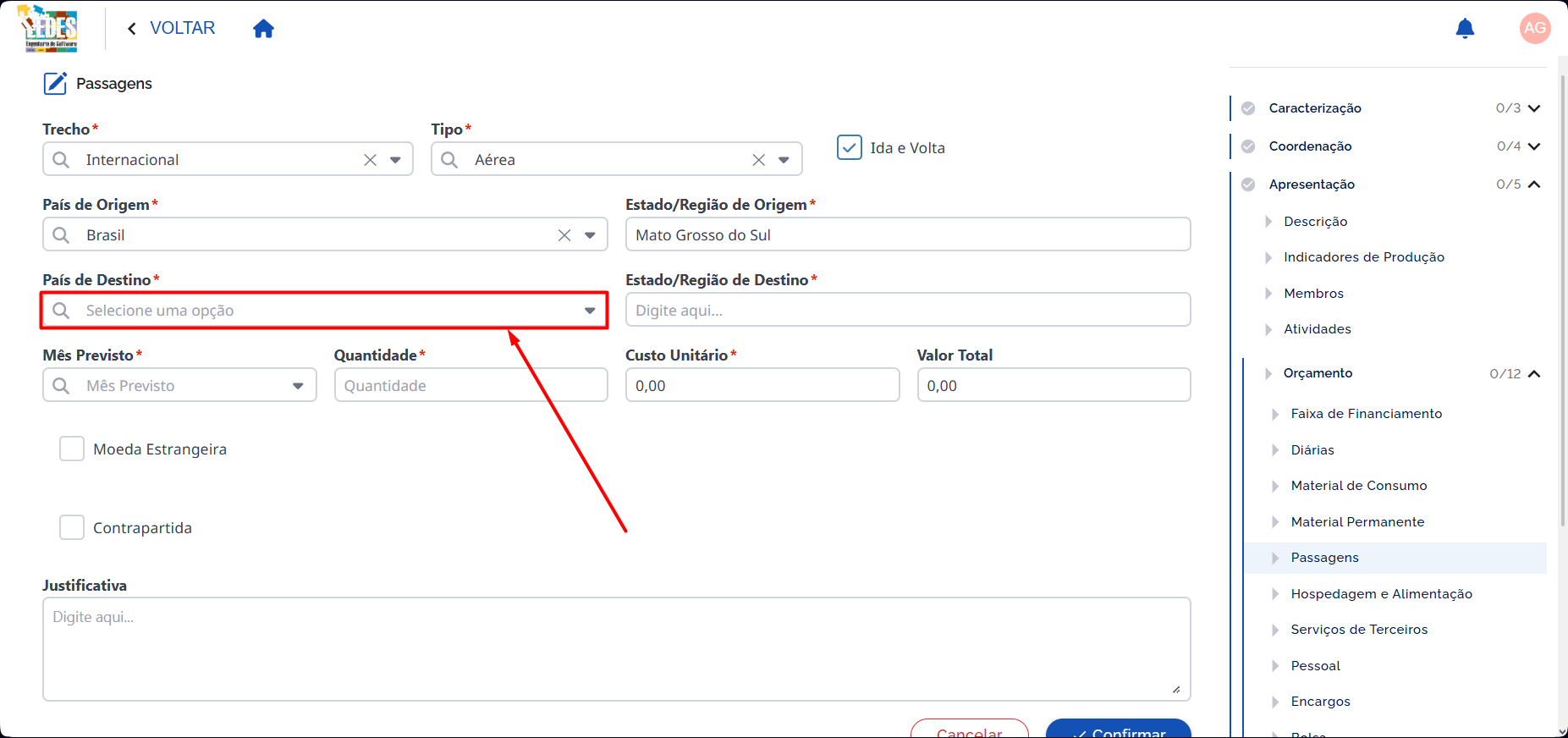Enable the Contrapartida checkbox
Screen dimensions: 1568x738
72,527
